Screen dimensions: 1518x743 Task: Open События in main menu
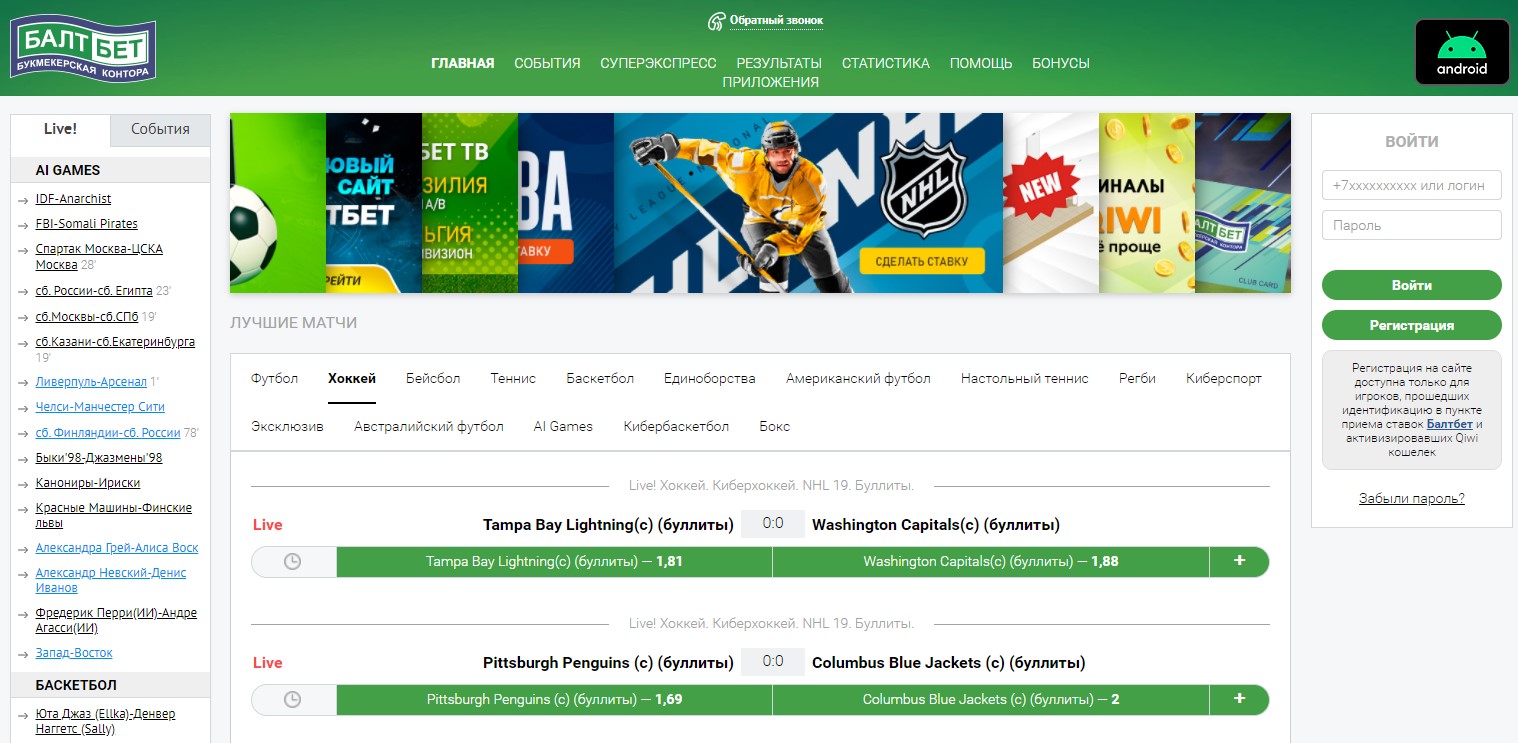547,63
